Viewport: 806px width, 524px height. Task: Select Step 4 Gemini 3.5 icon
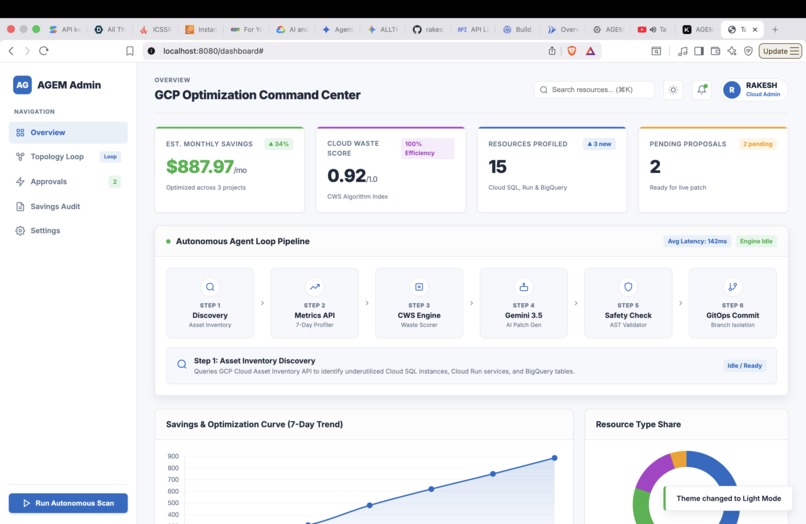point(523,287)
